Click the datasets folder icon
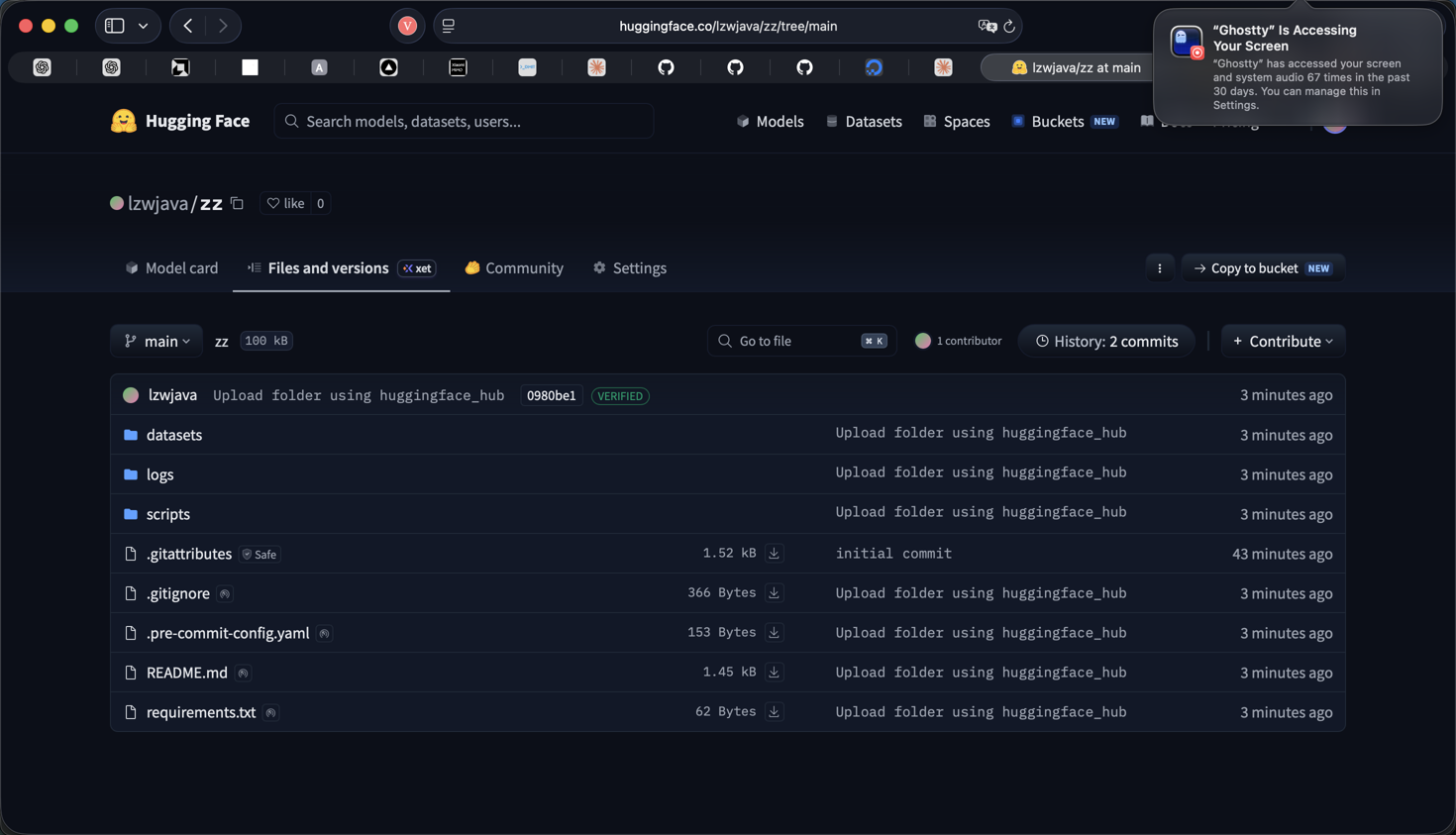This screenshot has width=1456, height=835. coord(131,435)
